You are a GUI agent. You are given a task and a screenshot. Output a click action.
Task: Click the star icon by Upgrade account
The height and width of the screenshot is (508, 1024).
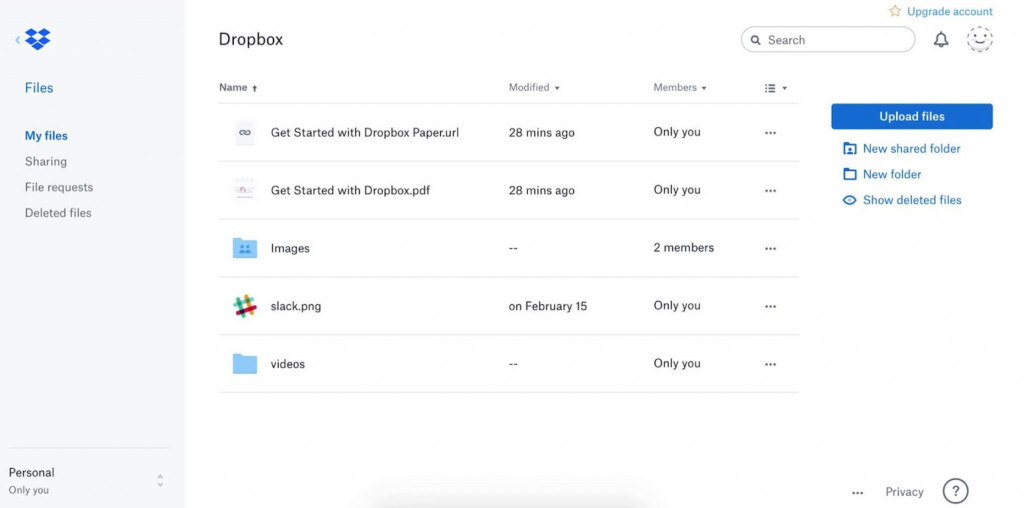[895, 11]
